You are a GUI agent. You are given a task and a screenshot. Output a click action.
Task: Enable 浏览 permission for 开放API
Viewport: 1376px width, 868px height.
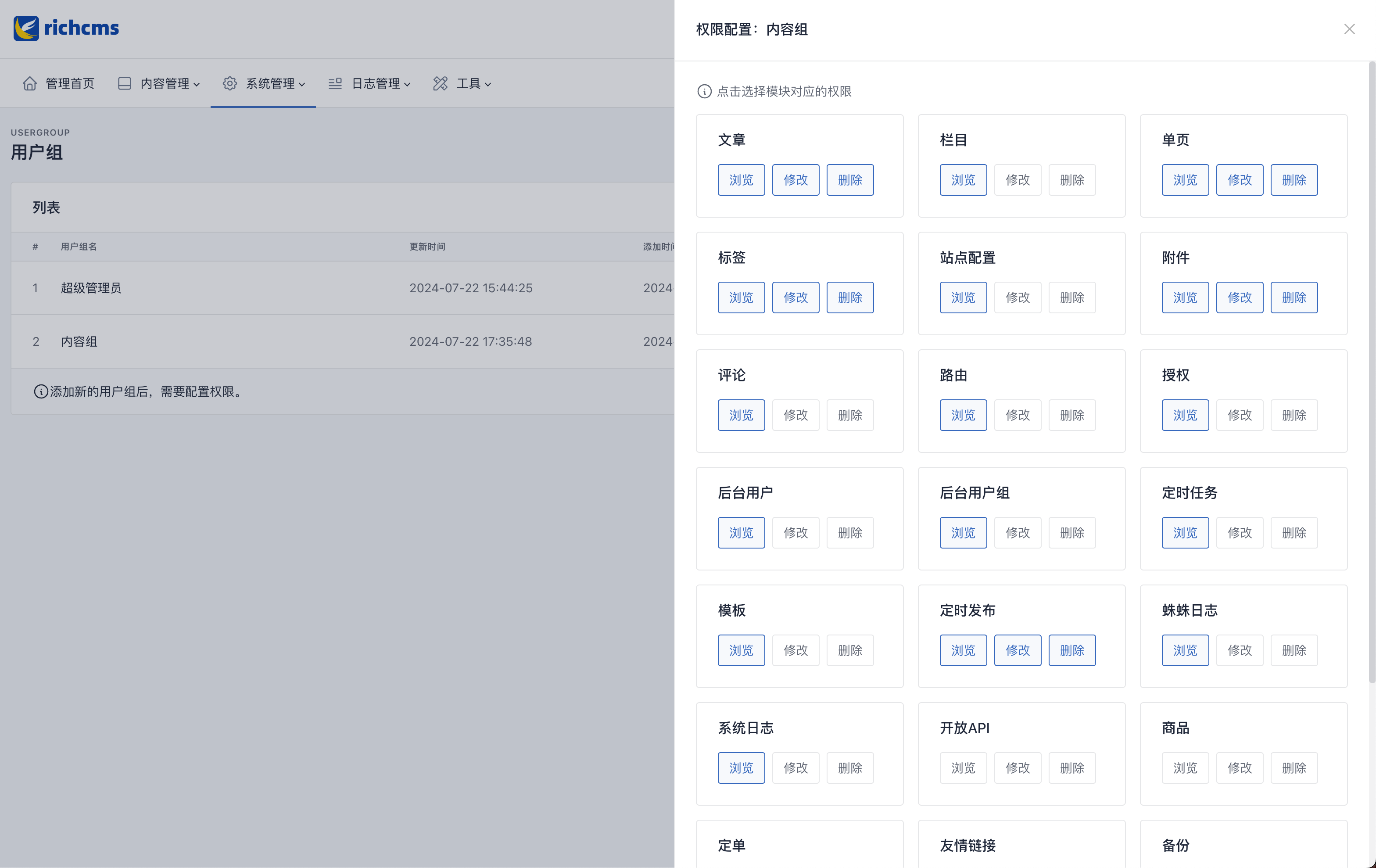pyautogui.click(x=963, y=768)
